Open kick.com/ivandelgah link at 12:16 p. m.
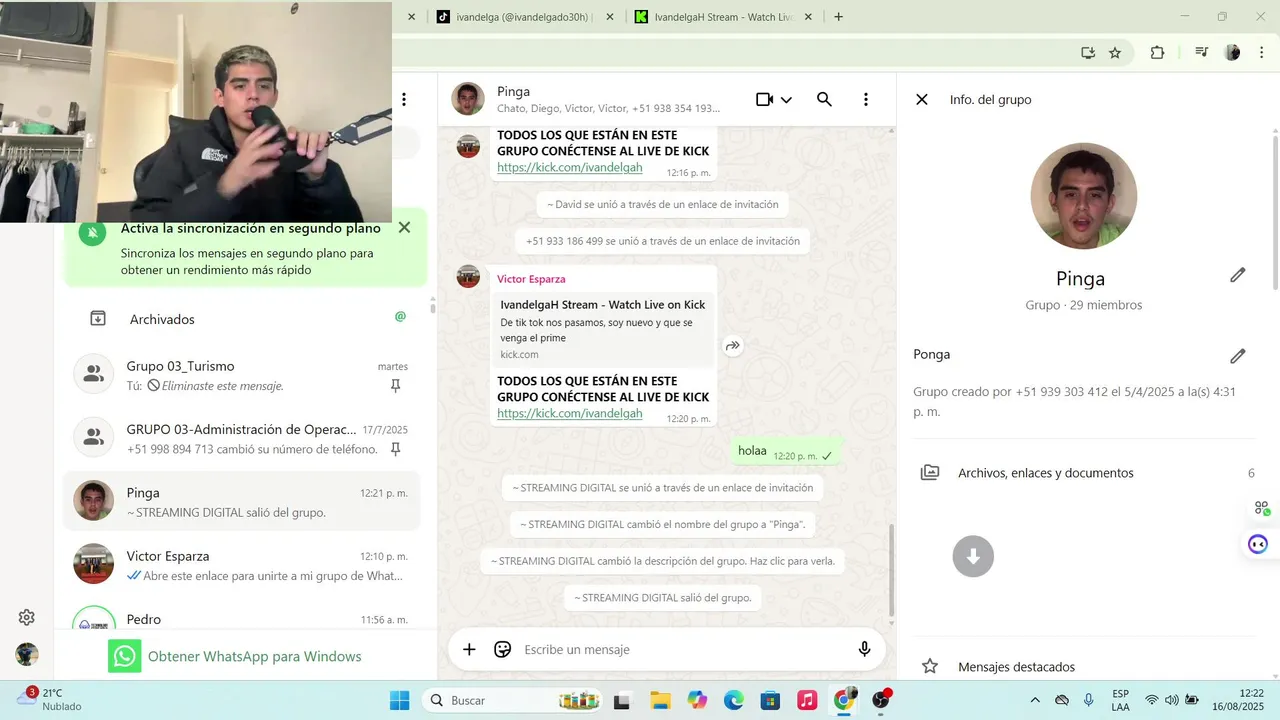Viewport: 1280px width, 720px height. (569, 167)
